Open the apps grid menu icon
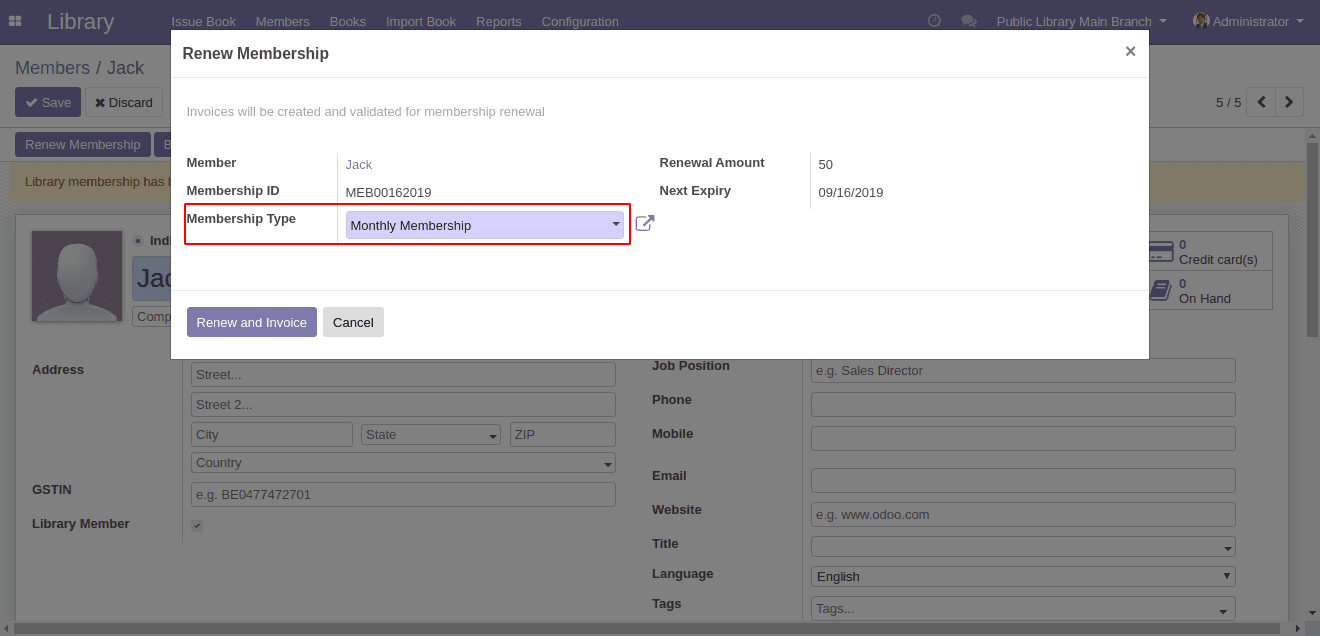Image resolution: width=1320 pixels, height=636 pixels. [15, 21]
